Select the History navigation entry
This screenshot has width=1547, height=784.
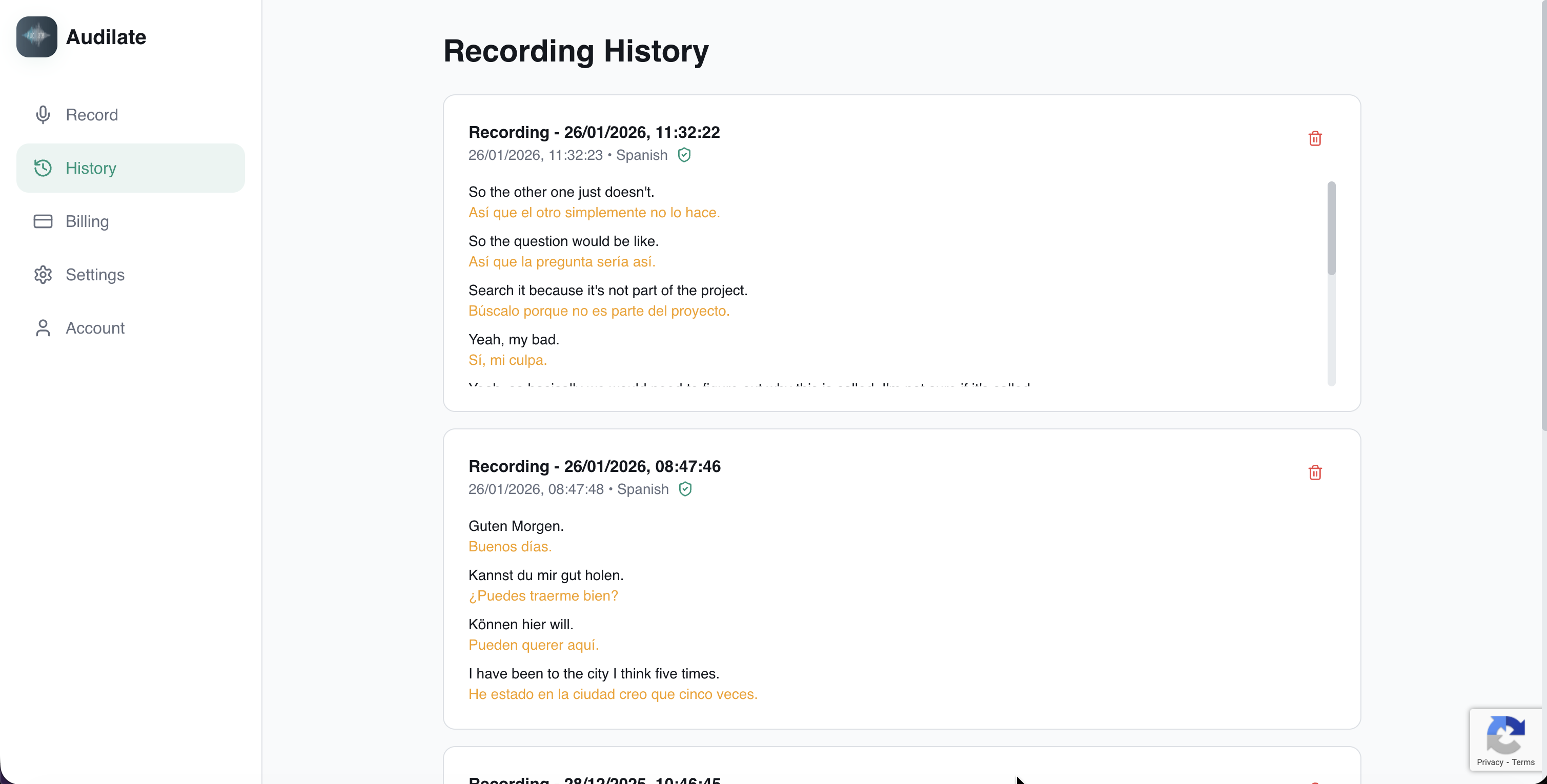pyautogui.click(x=90, y=168)
